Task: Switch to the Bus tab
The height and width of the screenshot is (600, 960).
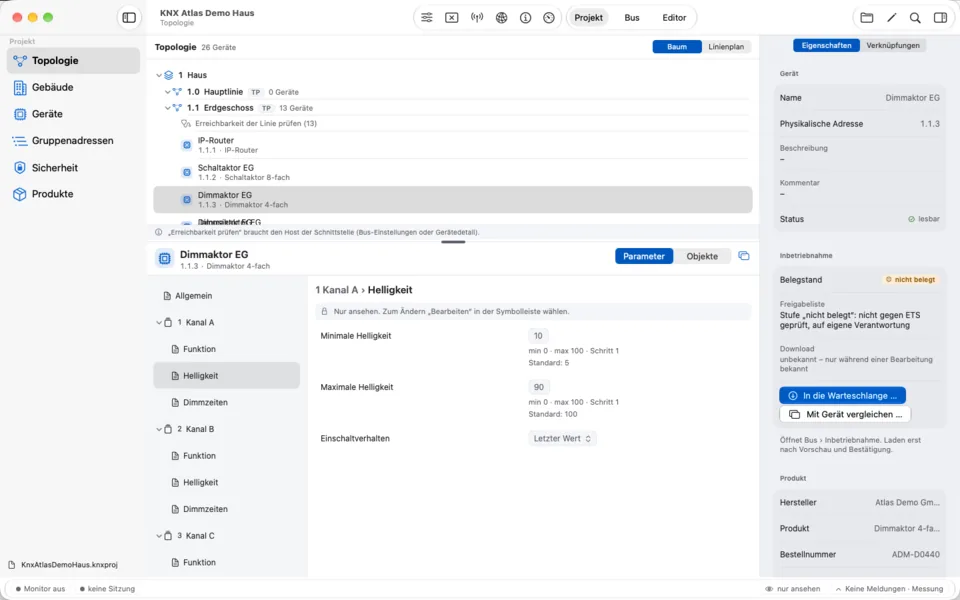Action: pyautogui.click(x=632, y=18)
